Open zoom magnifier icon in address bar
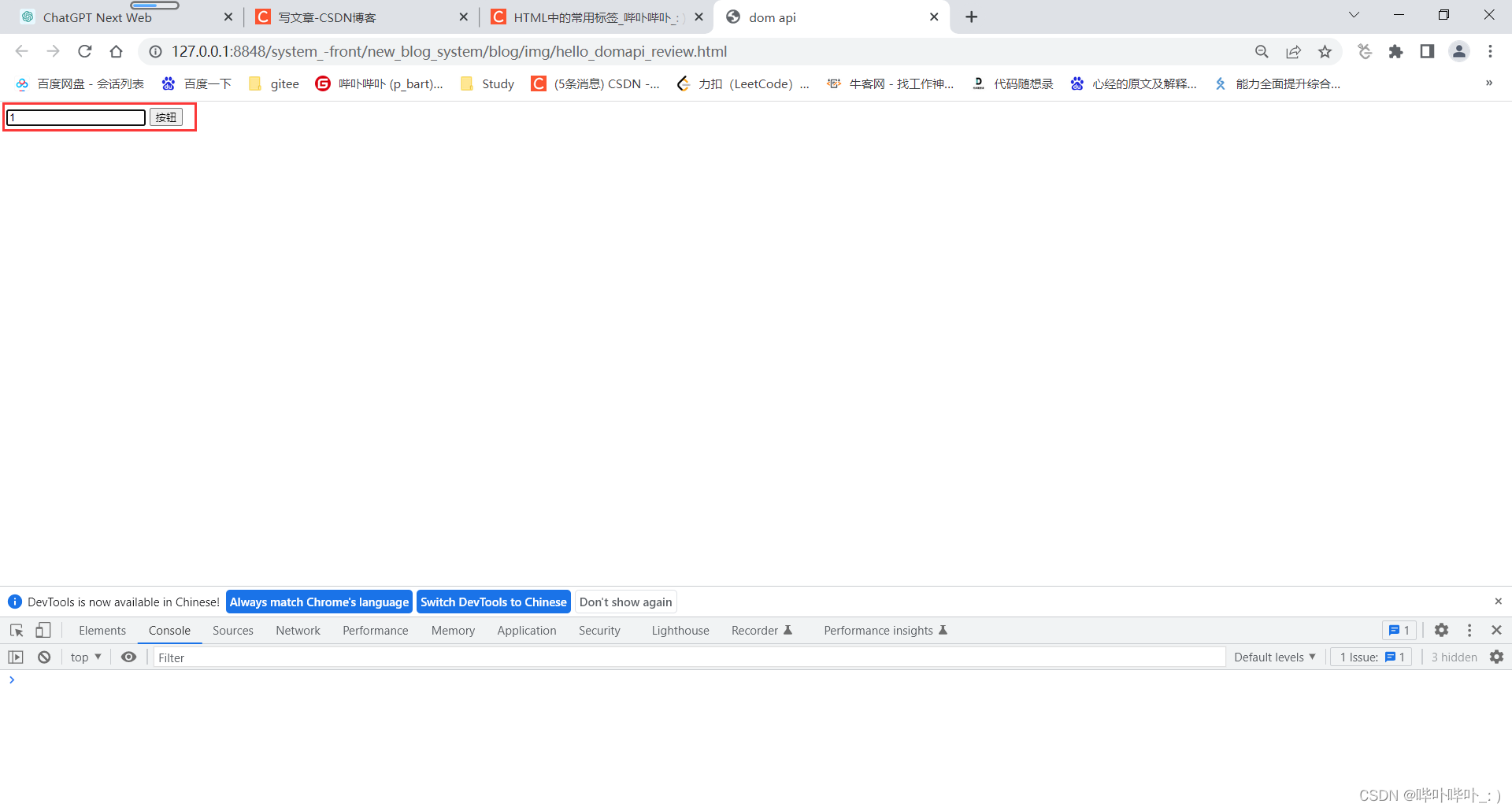The width and height of the screenshot is (1512, 811). point(1262,51)
